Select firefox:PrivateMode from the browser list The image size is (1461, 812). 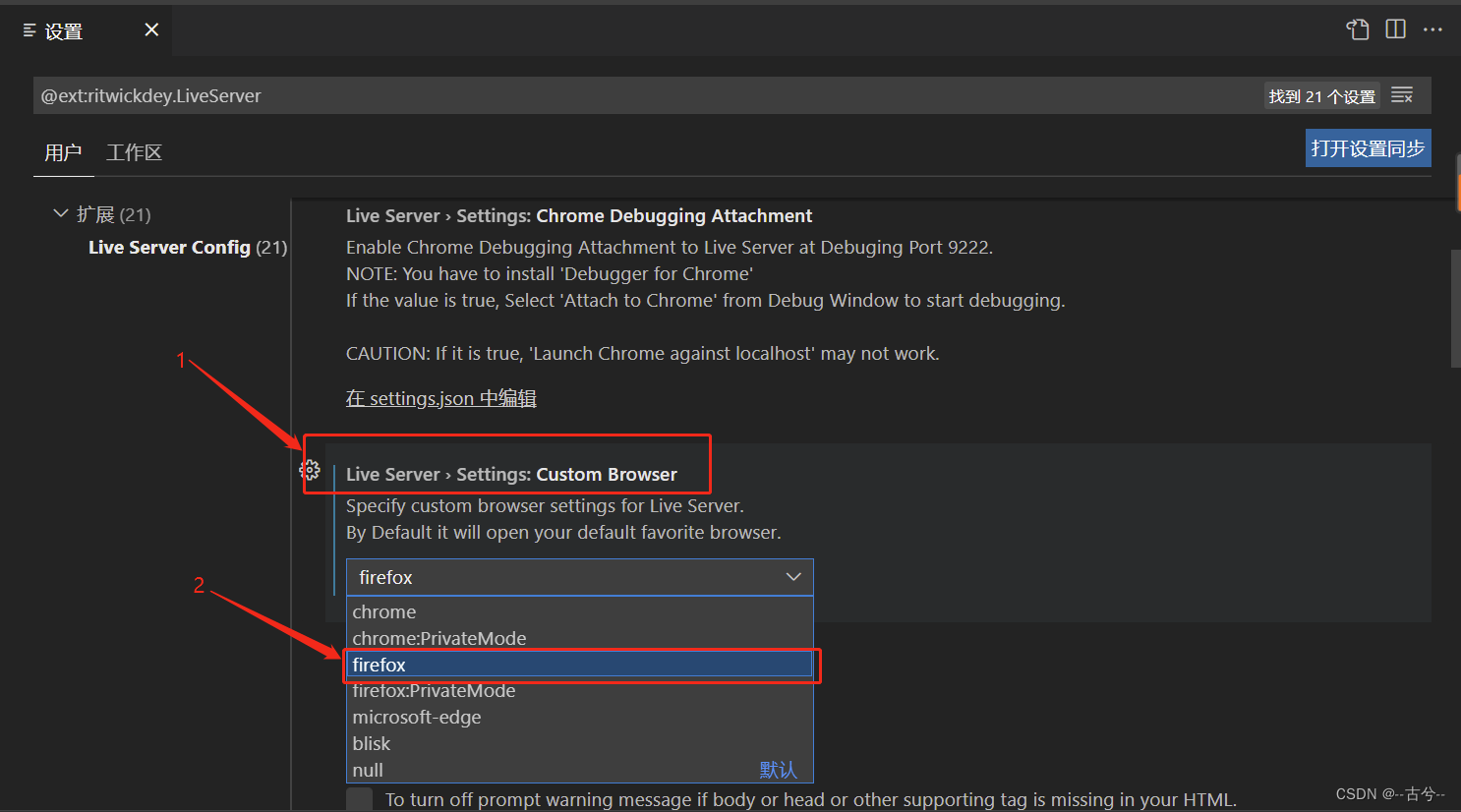[x=434, y=690]
